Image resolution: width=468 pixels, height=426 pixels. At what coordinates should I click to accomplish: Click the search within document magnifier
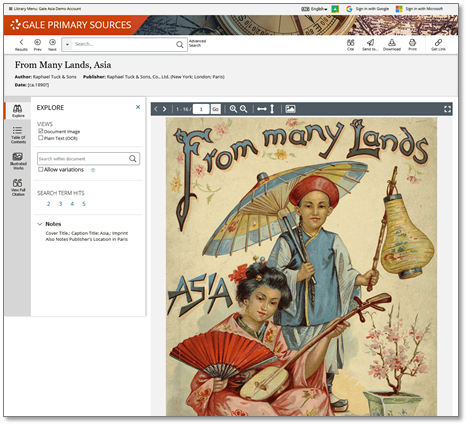pyautogui.click(x=133, y=159)
